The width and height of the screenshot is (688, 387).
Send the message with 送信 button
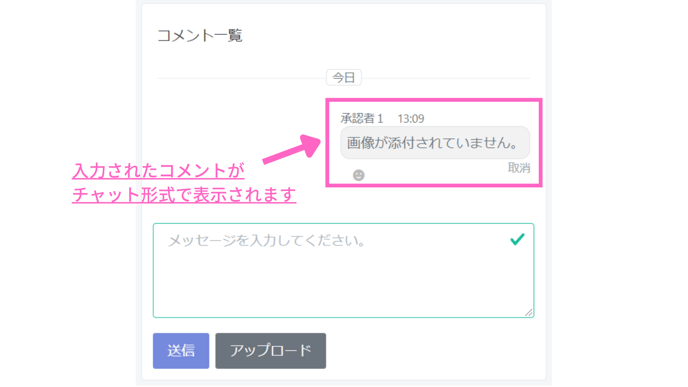click(181, 351)
